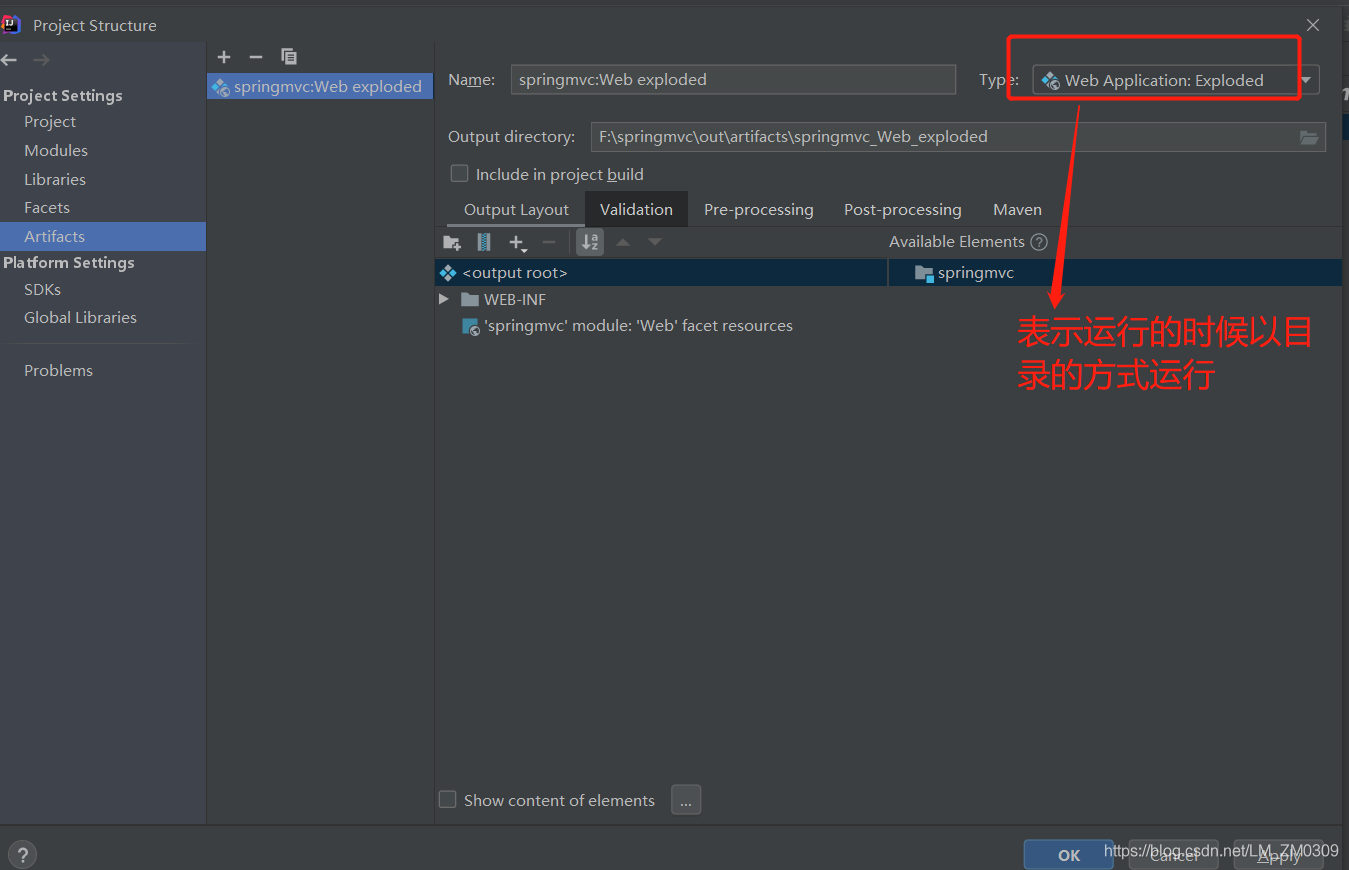
Task: Open Libraries settings
Action: 55,179
